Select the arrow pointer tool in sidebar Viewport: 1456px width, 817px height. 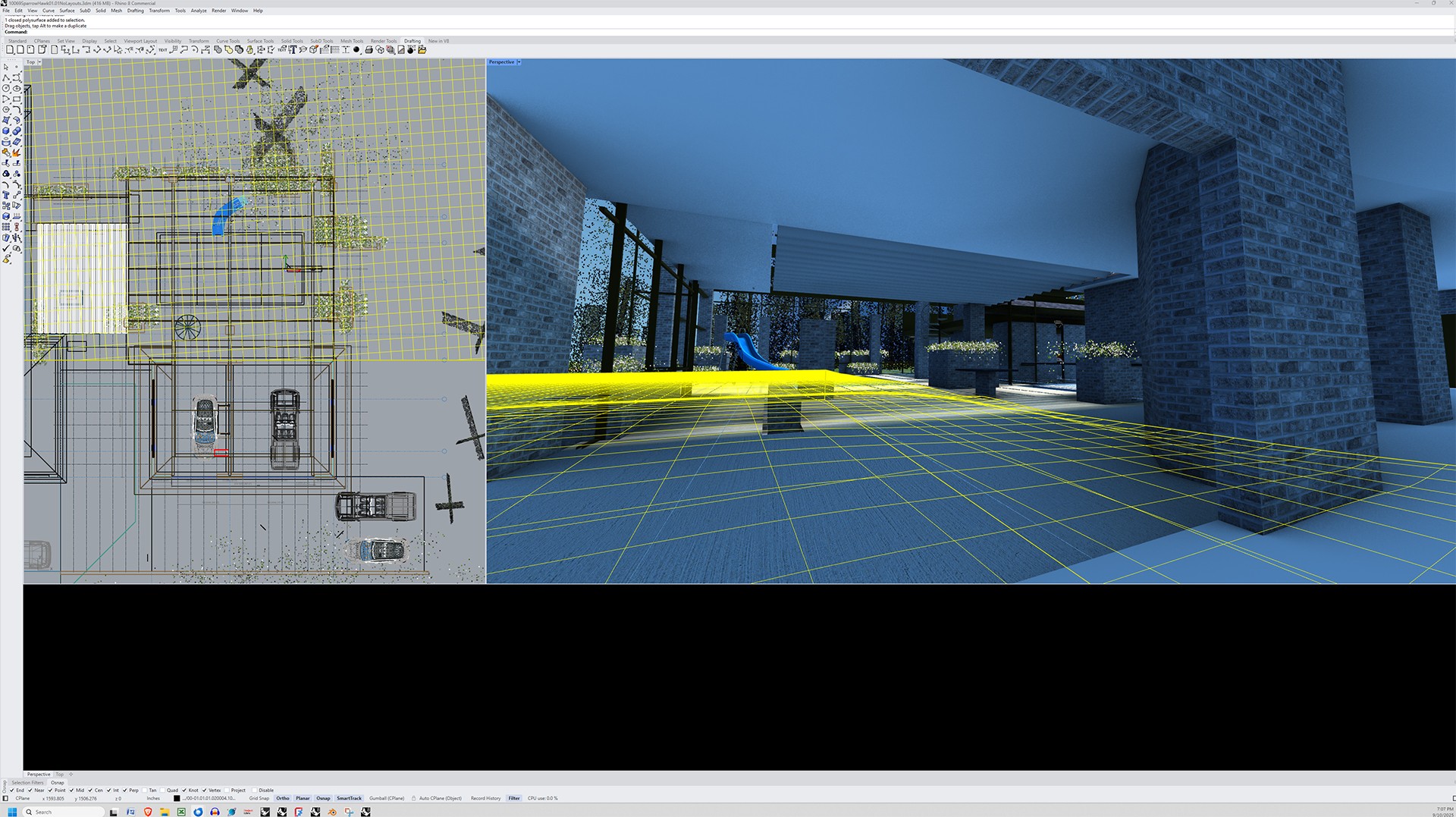click(6, 68)
